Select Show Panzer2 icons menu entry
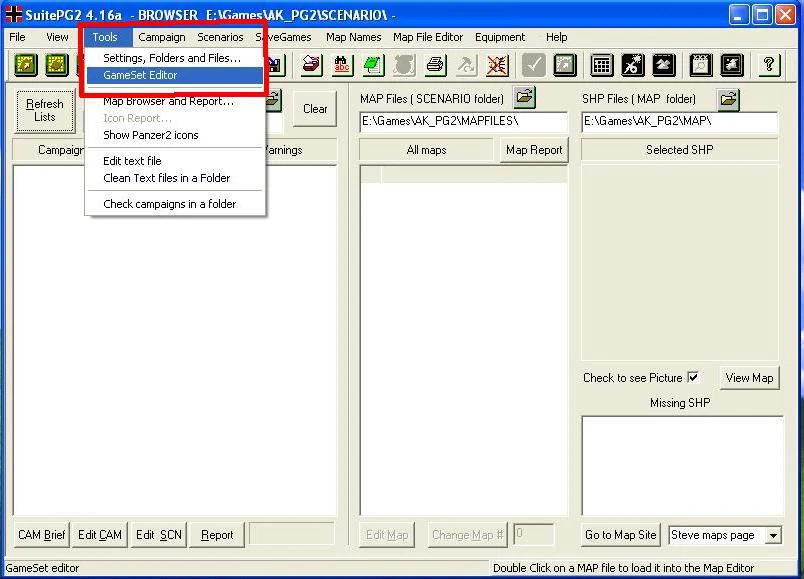 (151, 135)
